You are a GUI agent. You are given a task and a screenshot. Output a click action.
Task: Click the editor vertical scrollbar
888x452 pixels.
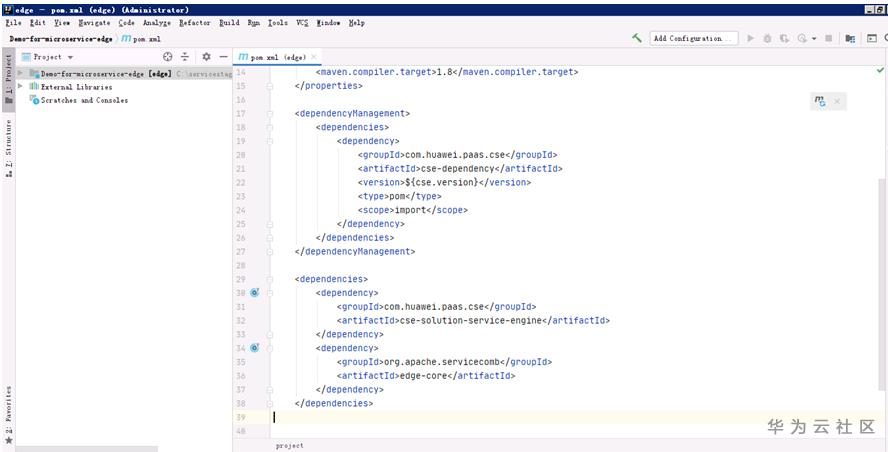click(x=882, y=283)
